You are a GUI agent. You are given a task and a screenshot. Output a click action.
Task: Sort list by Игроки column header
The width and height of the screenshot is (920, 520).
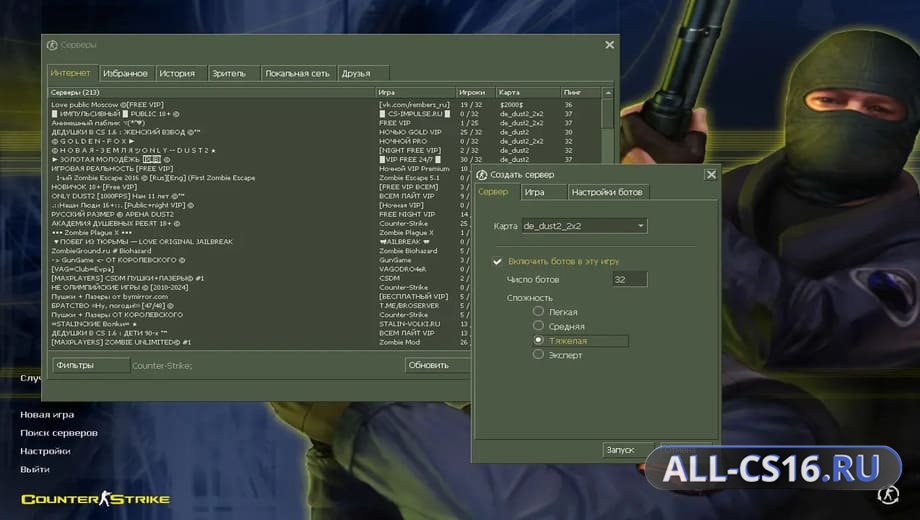click(476, 93)
